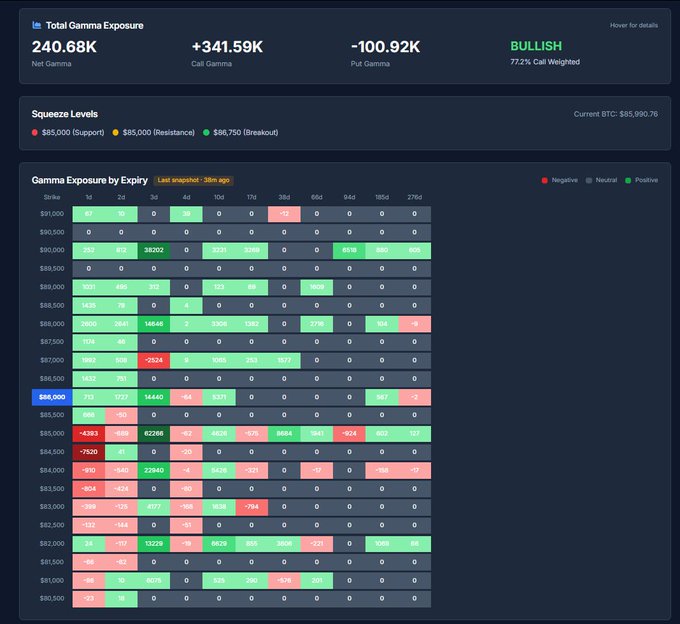Click the 1577 cell in $87,000 row

(284, 360)
